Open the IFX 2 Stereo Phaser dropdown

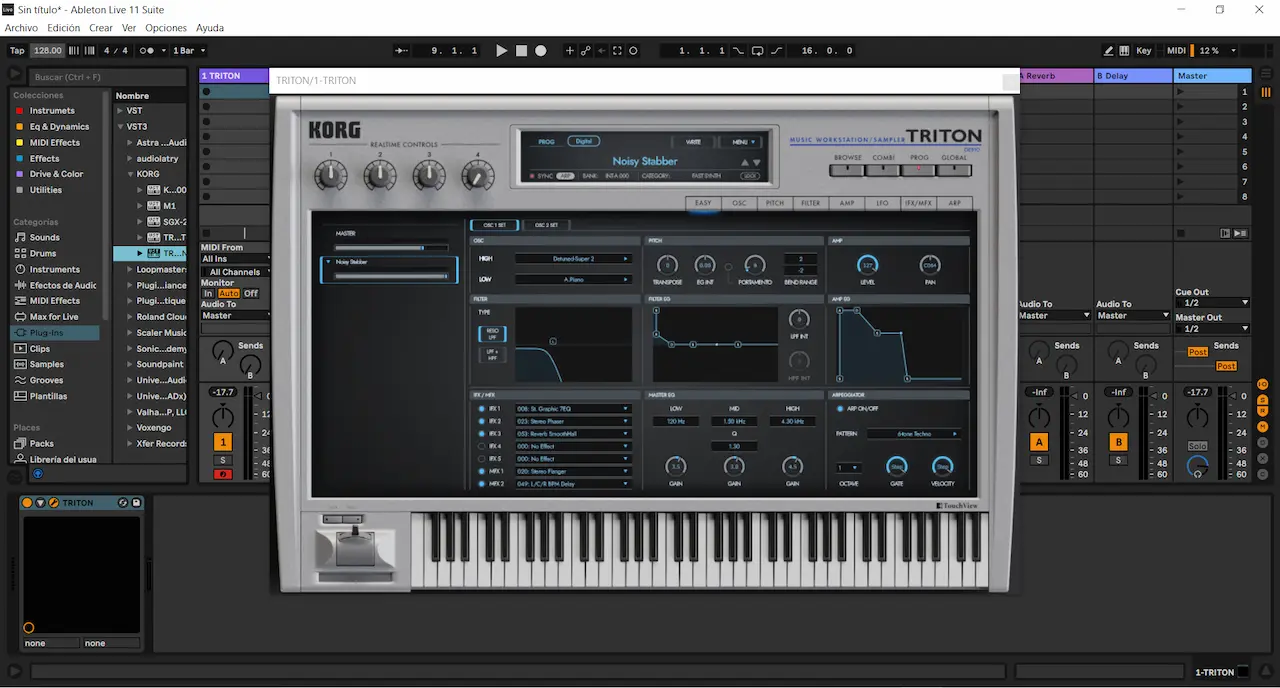coord(573,421)
